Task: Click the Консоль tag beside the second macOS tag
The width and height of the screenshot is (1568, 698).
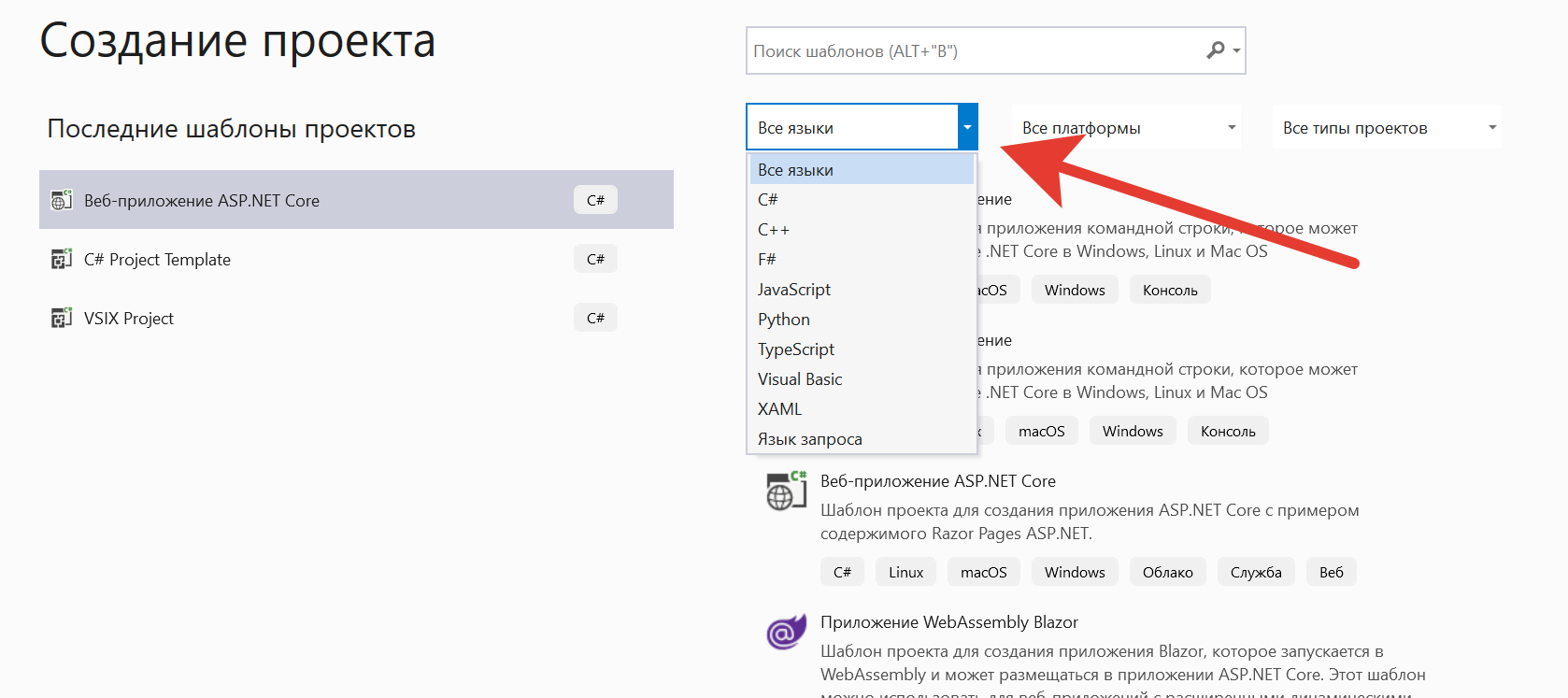Action: point(1228,431)
